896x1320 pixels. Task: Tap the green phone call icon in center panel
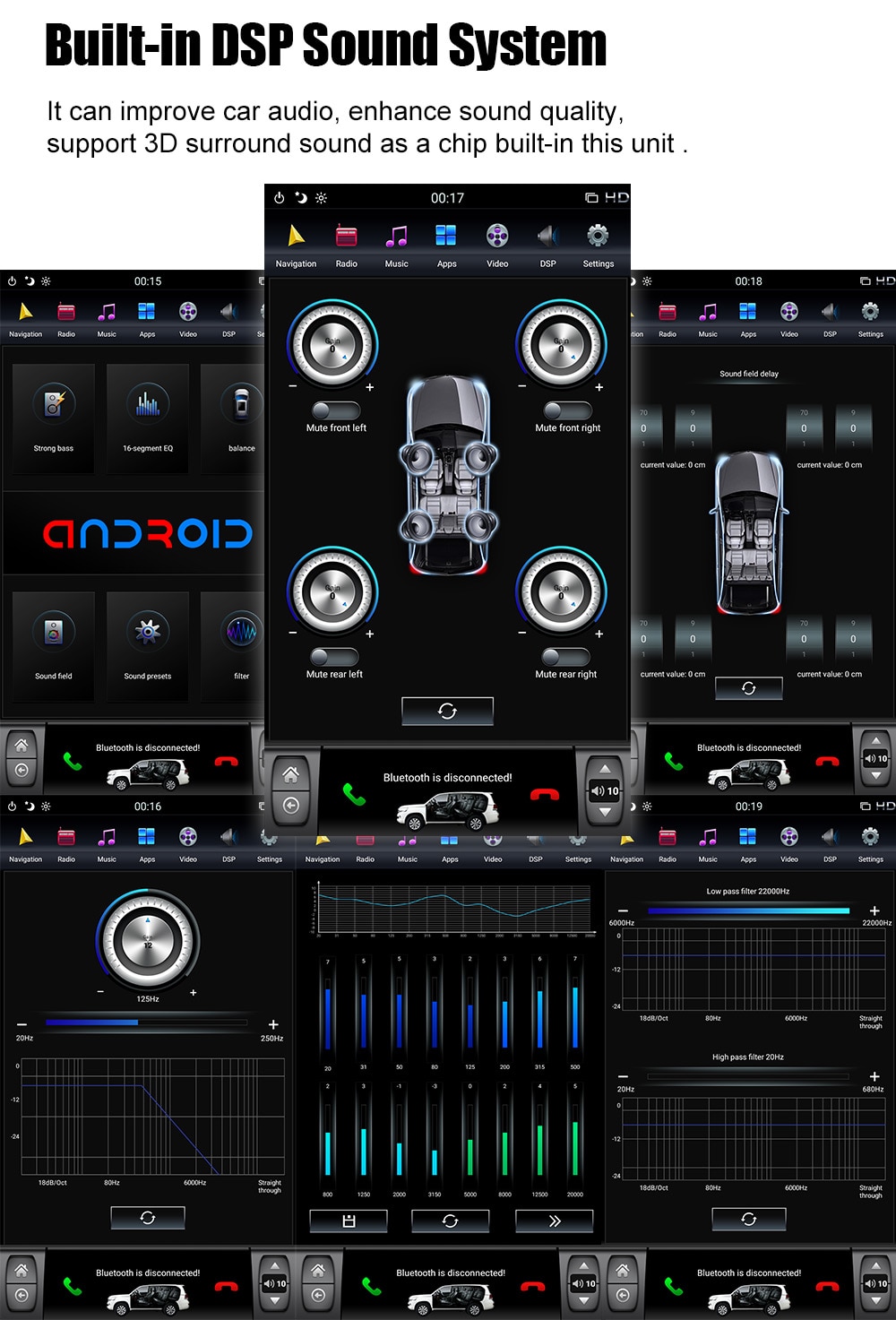tap(355, 794)
